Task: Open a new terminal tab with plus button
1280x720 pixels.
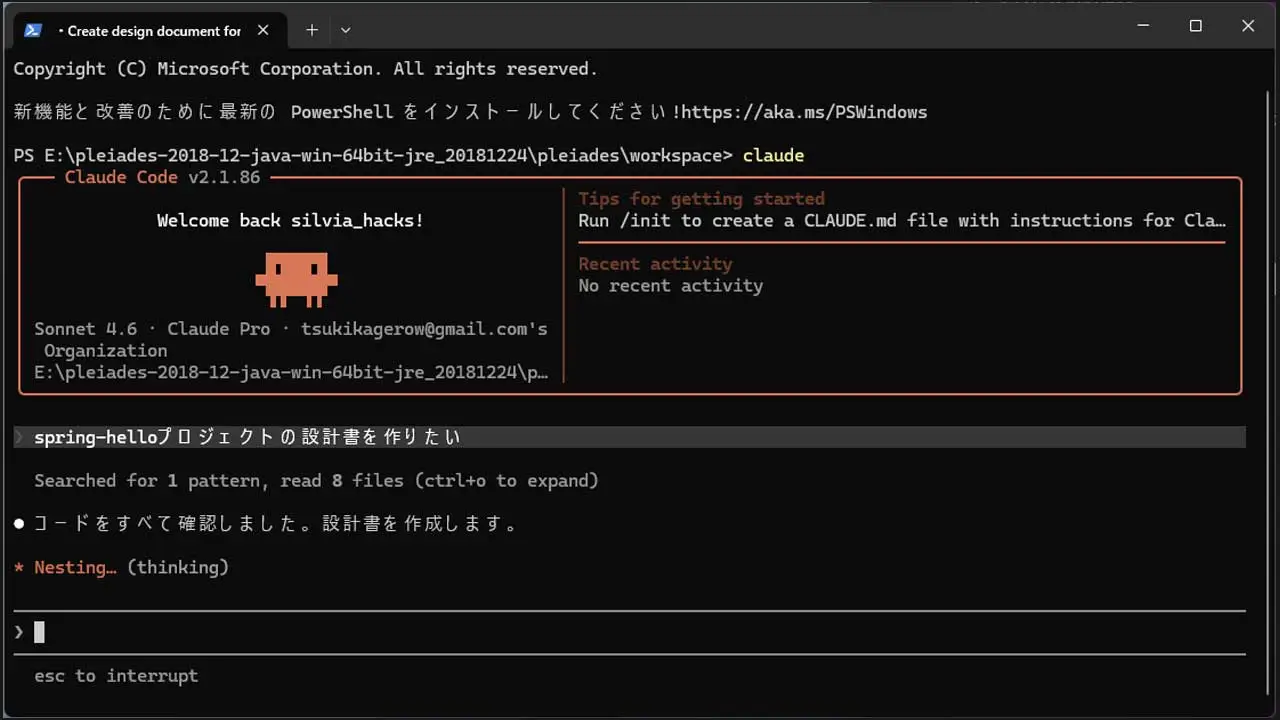Action: click(x=312, y=30)
